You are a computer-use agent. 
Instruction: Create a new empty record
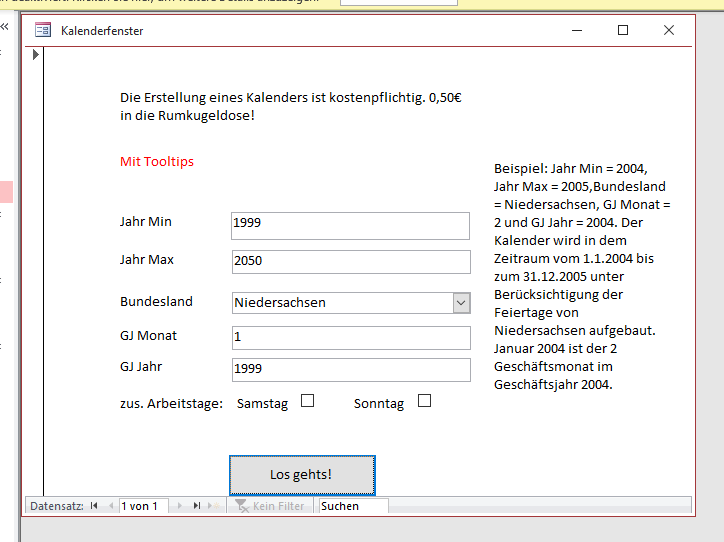[x=214, y=506]
